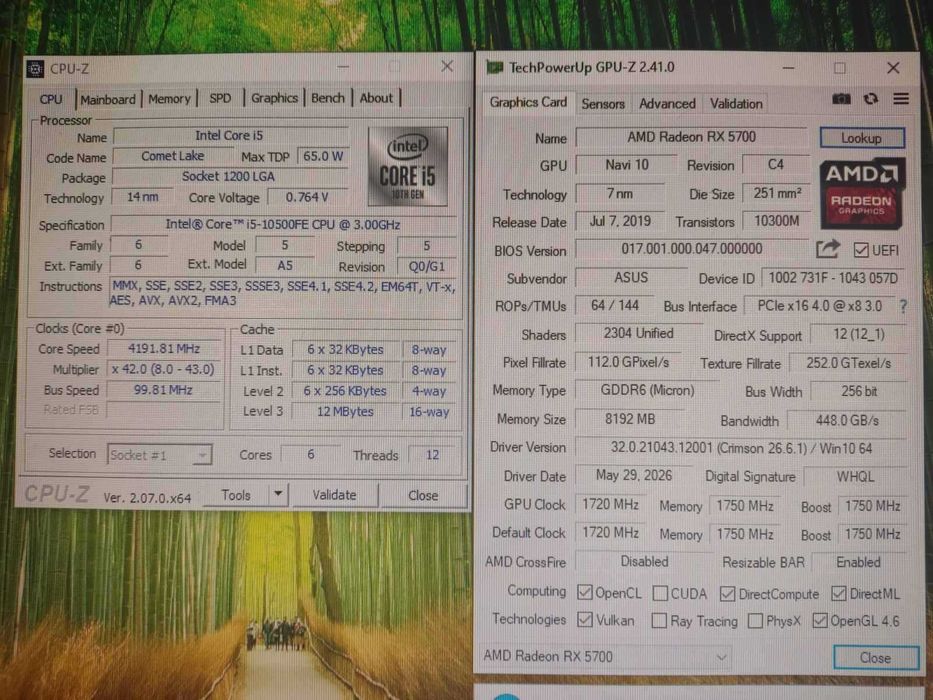Viewport: 933px width, 700px height.
Task: Click the CPU-Z title bar icon
Action: tap(35, 69)
